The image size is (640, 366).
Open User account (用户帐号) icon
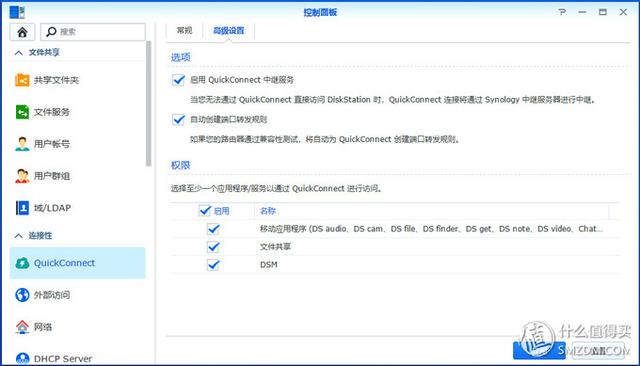click(x=22, y=144)
